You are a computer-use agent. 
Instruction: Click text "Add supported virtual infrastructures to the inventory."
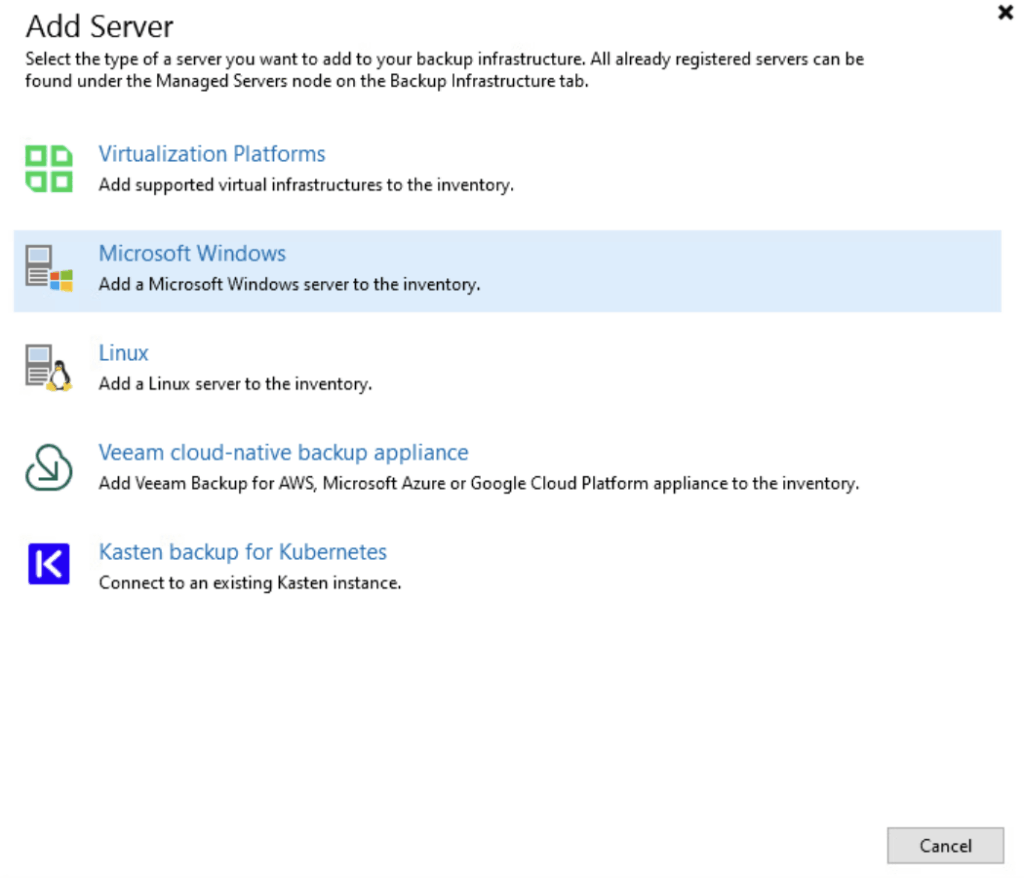point(306,186)
